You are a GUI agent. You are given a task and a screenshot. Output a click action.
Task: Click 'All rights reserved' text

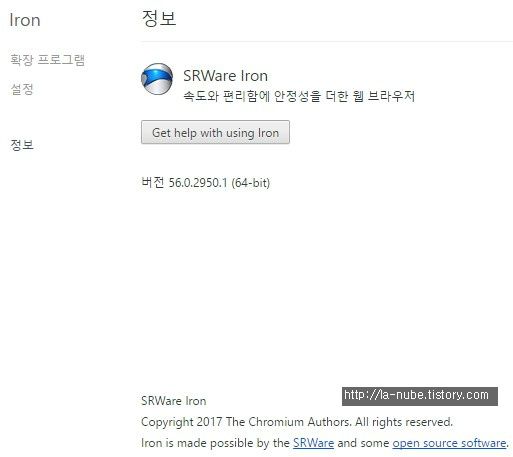click(404, 422)
